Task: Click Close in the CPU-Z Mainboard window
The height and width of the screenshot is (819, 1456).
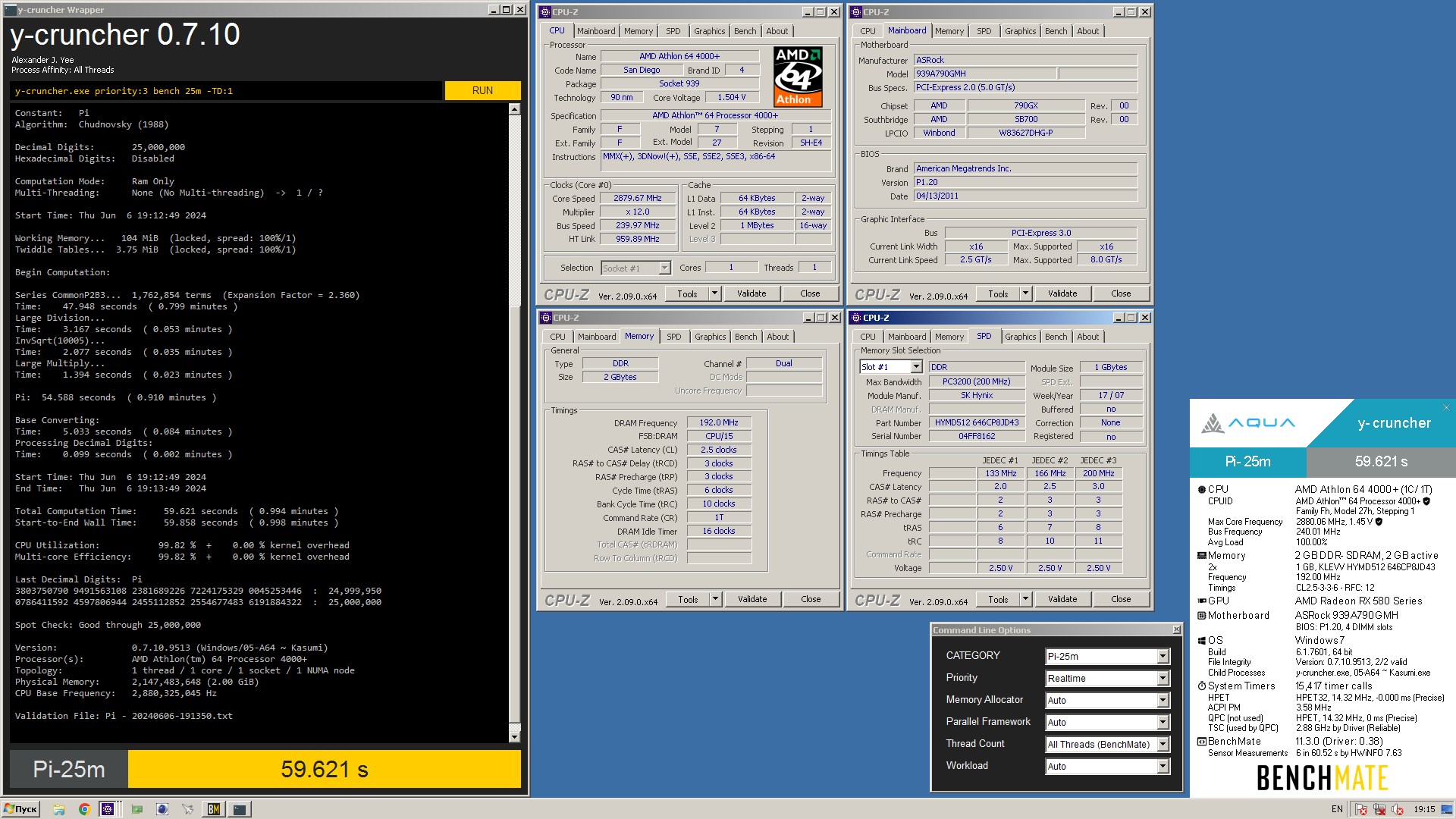Action: click(1121, 293)
